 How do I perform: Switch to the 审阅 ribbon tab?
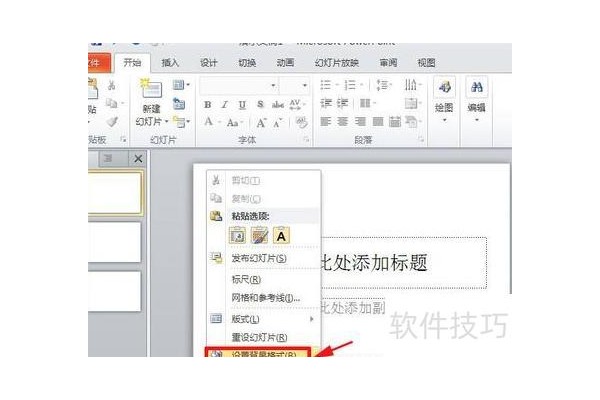tap(388, 62)
